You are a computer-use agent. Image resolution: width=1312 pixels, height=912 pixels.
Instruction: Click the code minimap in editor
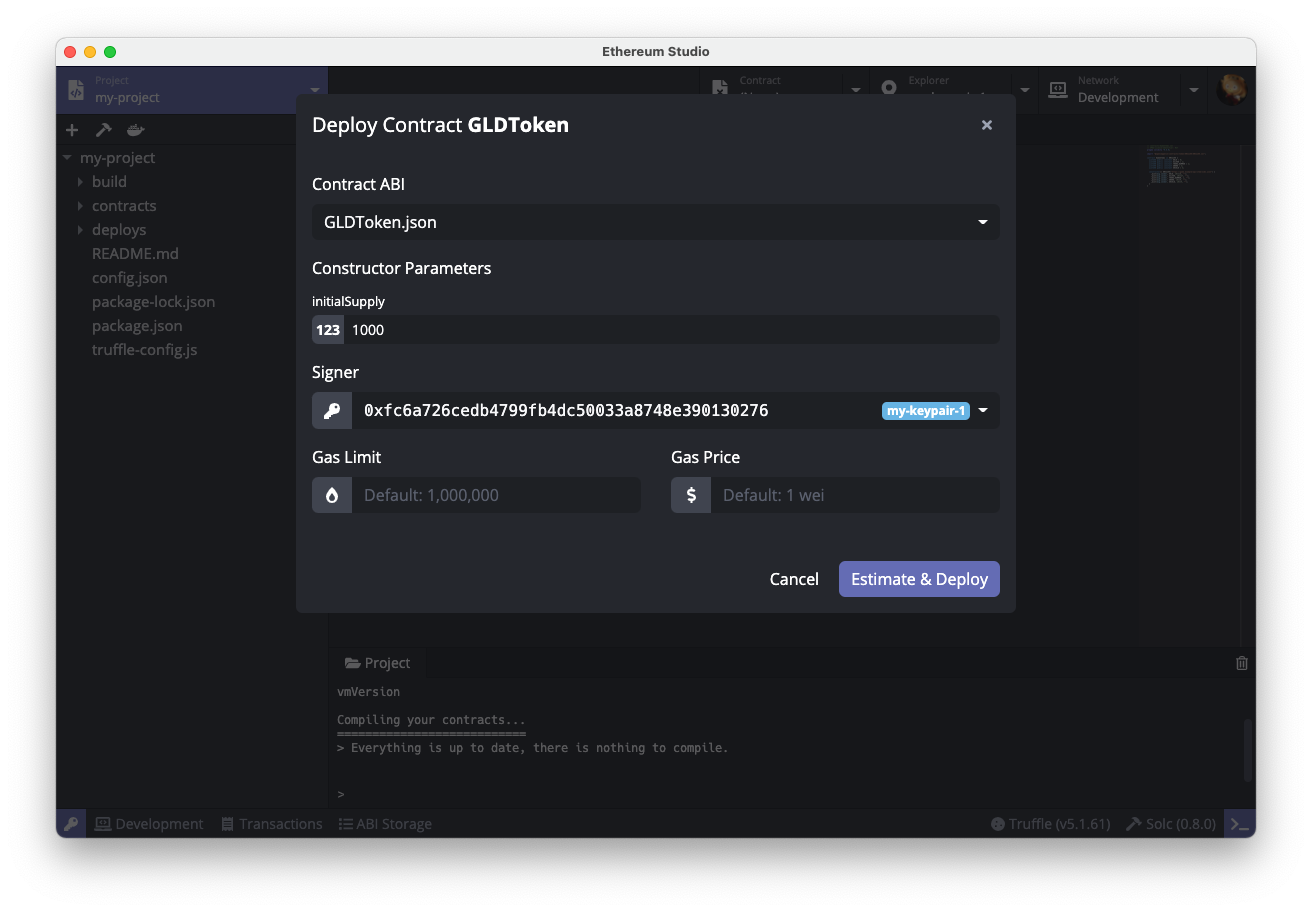[1181, 165]
